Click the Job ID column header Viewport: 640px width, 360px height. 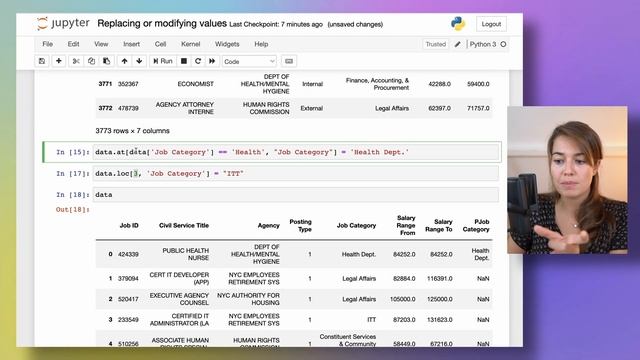pyautogui.click(x=129, y=225)
